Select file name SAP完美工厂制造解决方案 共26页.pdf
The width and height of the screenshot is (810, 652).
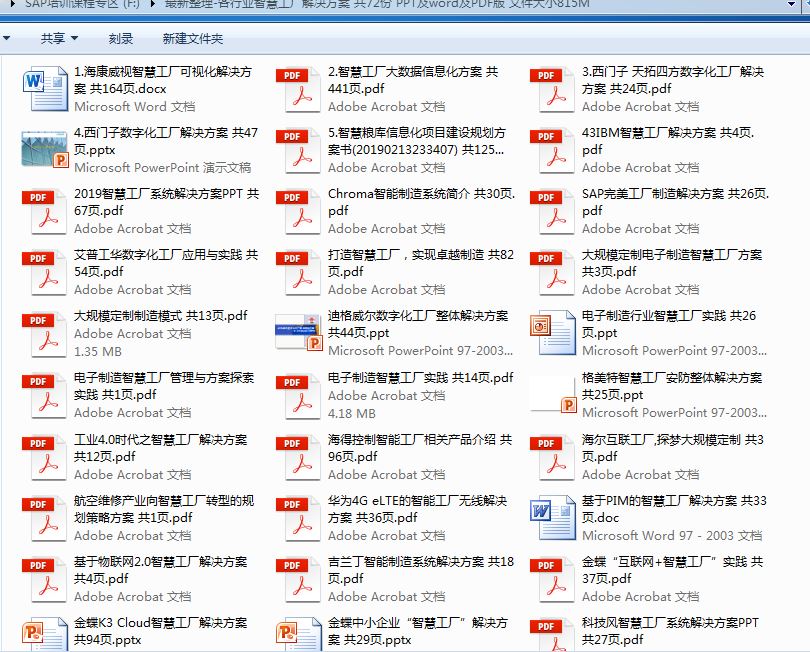coord(675,202)
